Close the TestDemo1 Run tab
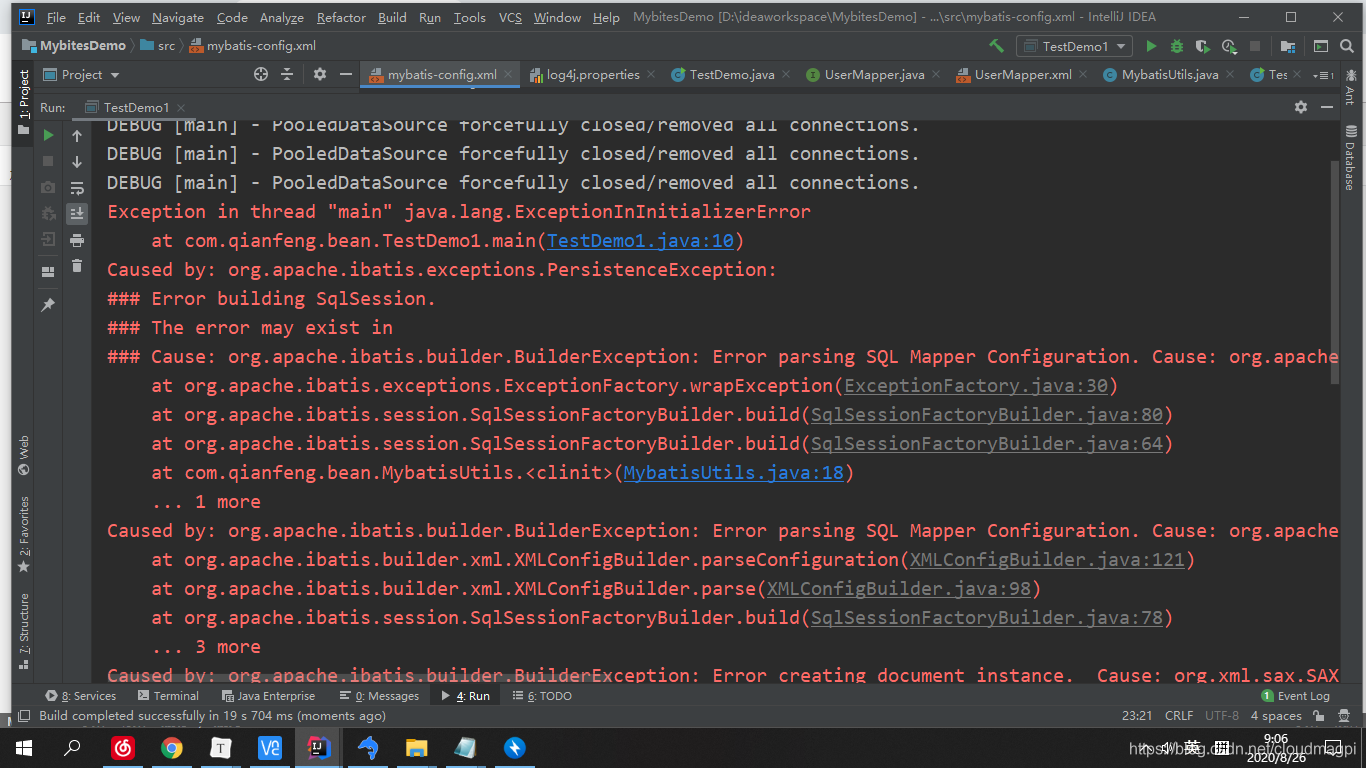 [182, 107]
